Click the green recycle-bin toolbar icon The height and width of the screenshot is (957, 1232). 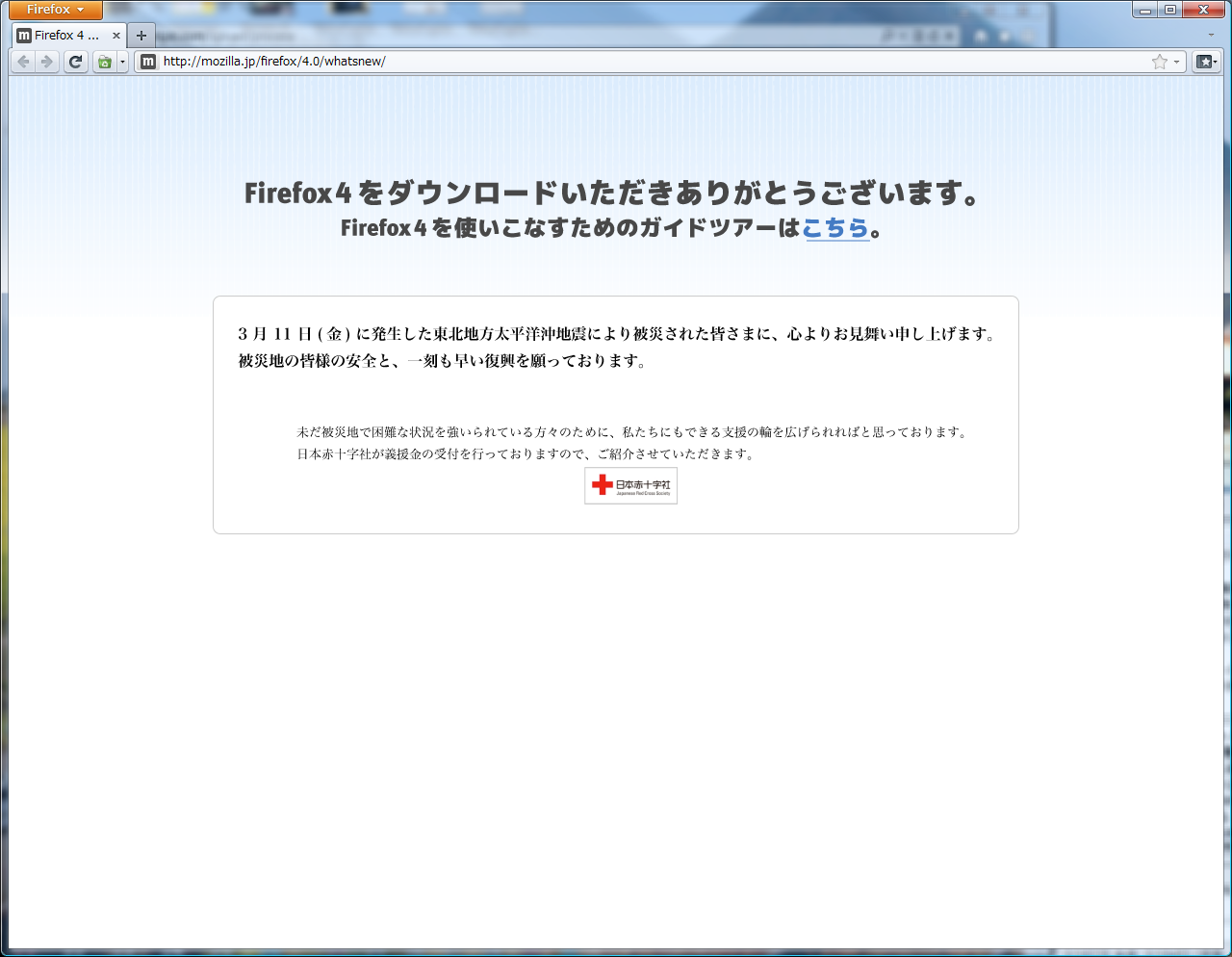104,62
